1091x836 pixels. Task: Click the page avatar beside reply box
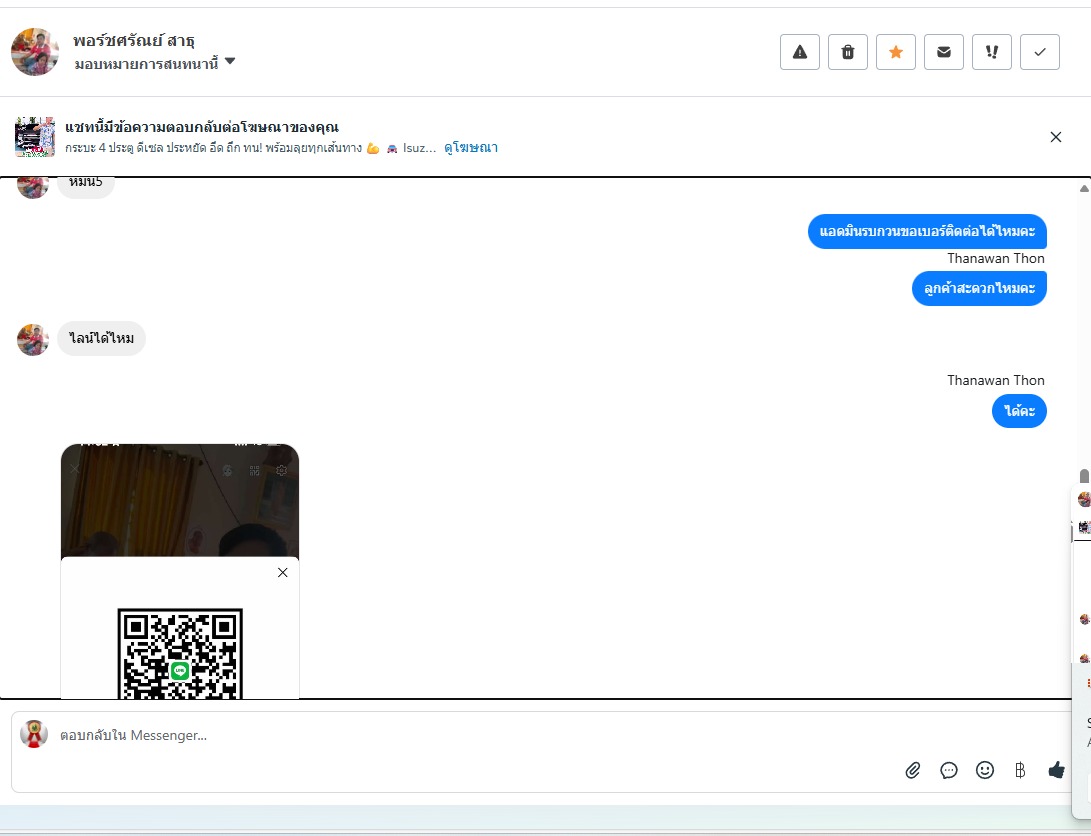tap(33, 734)
